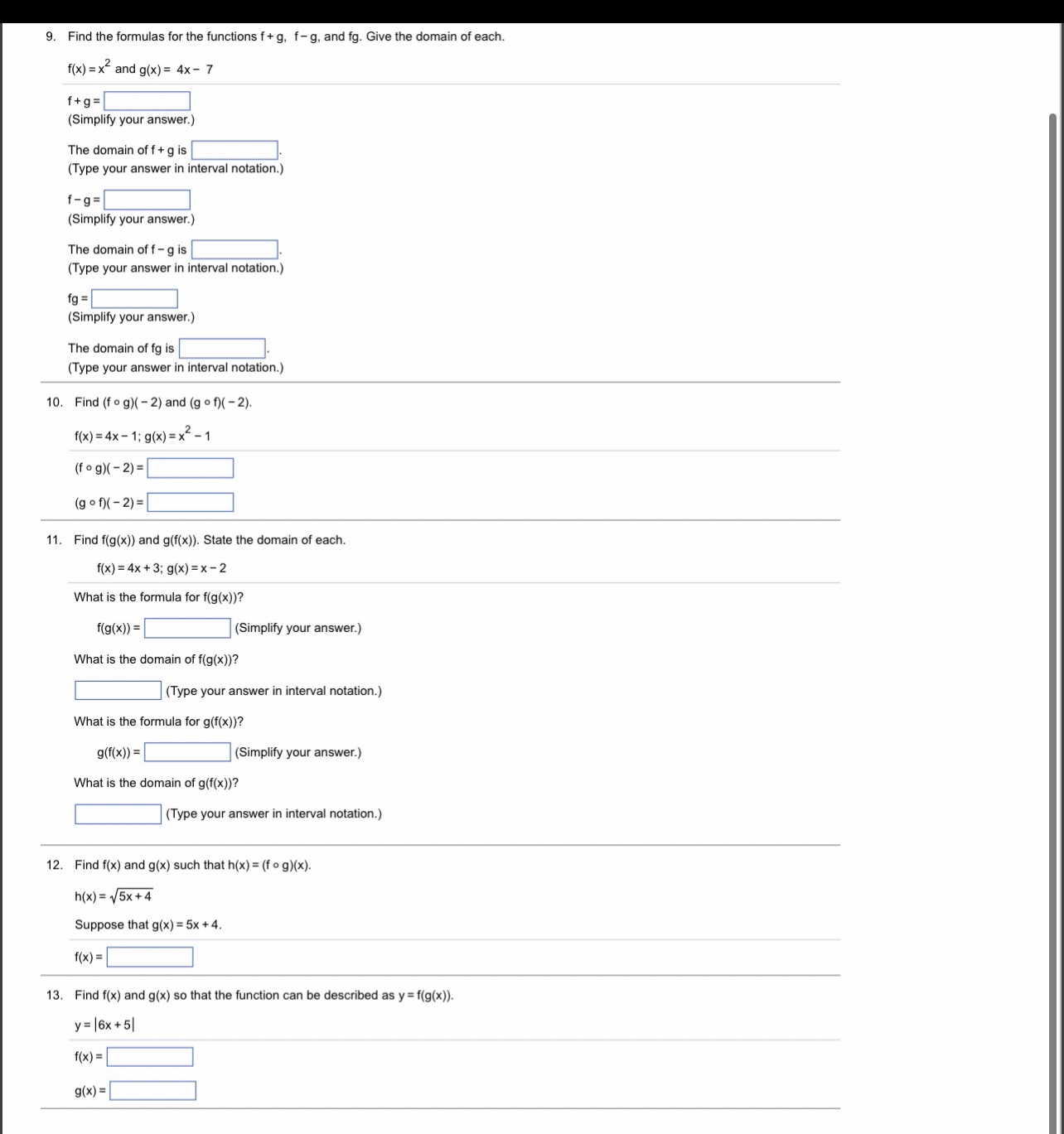Click the f(x) input box in question 12
Screen dimensions: 1064x1134
pyautogui.click(x=149, y=956)
